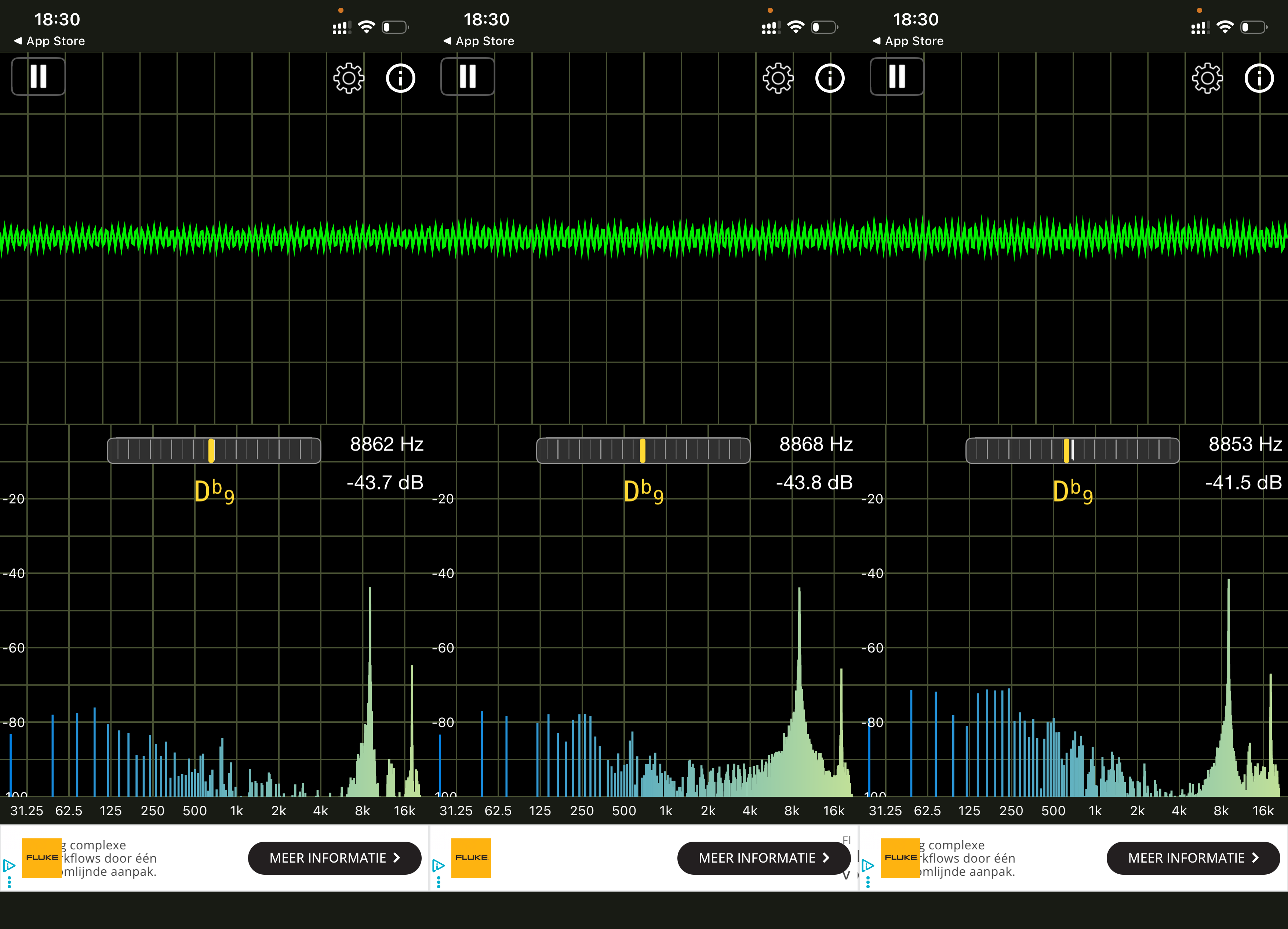Click the cellular signal icon in right screenshot
The height and width of the screenshot is (929, 1288).
pos(1200,27)
